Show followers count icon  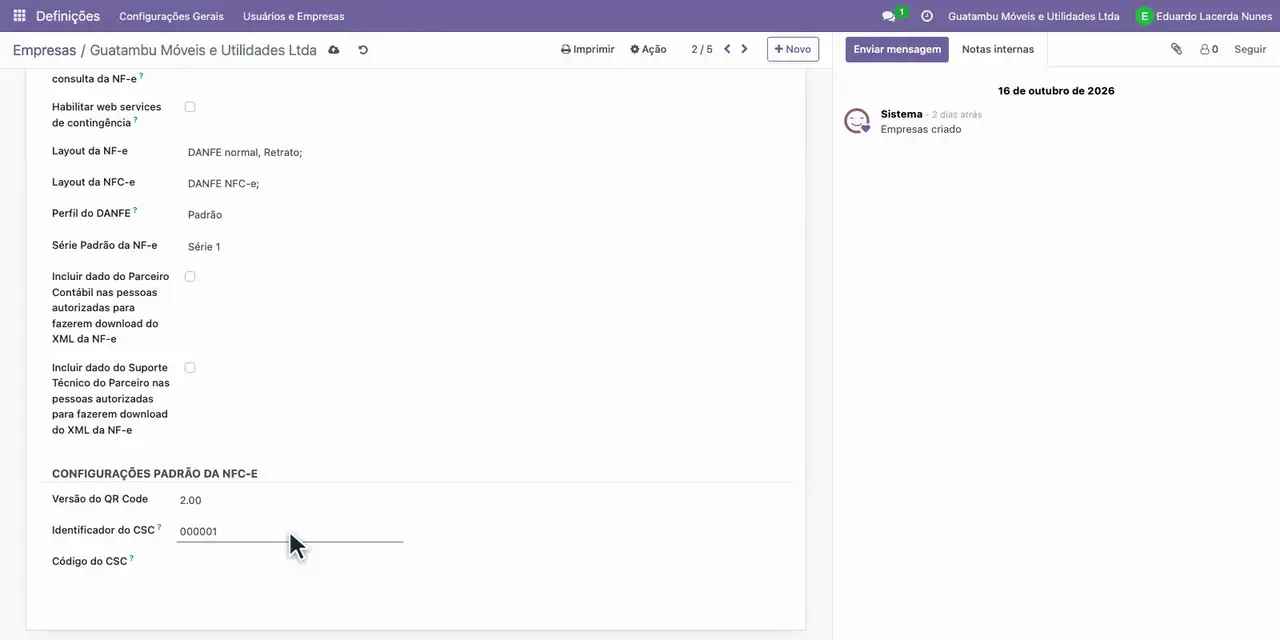[x=1209, y=49]
